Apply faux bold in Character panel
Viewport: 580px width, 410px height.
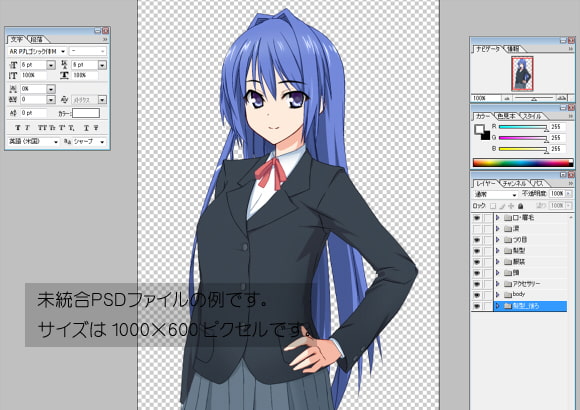[x=17, y=127]
